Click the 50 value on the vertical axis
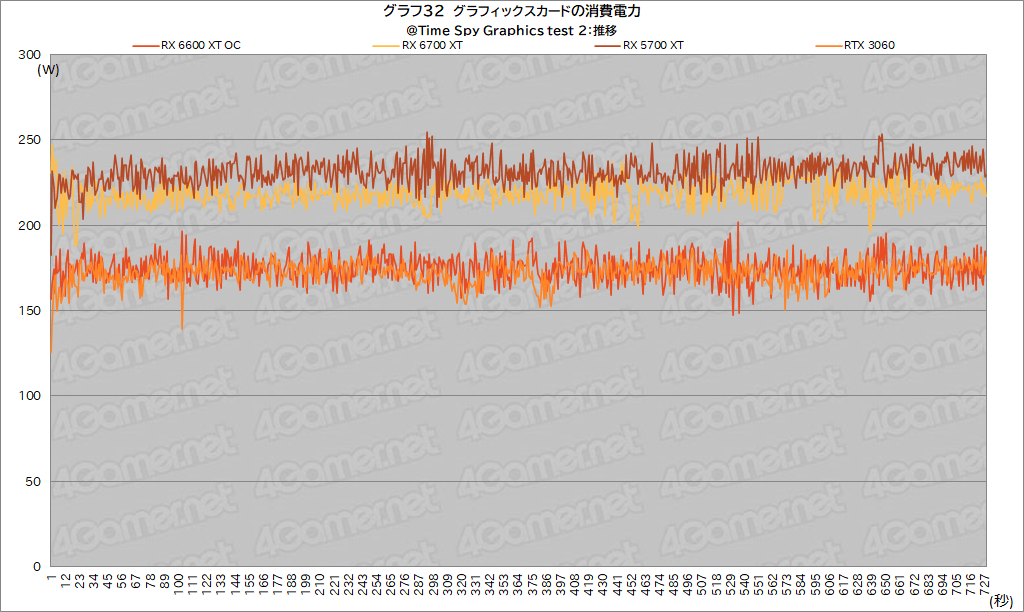Viewport: 1024px width, 612px height. point(33,481)
